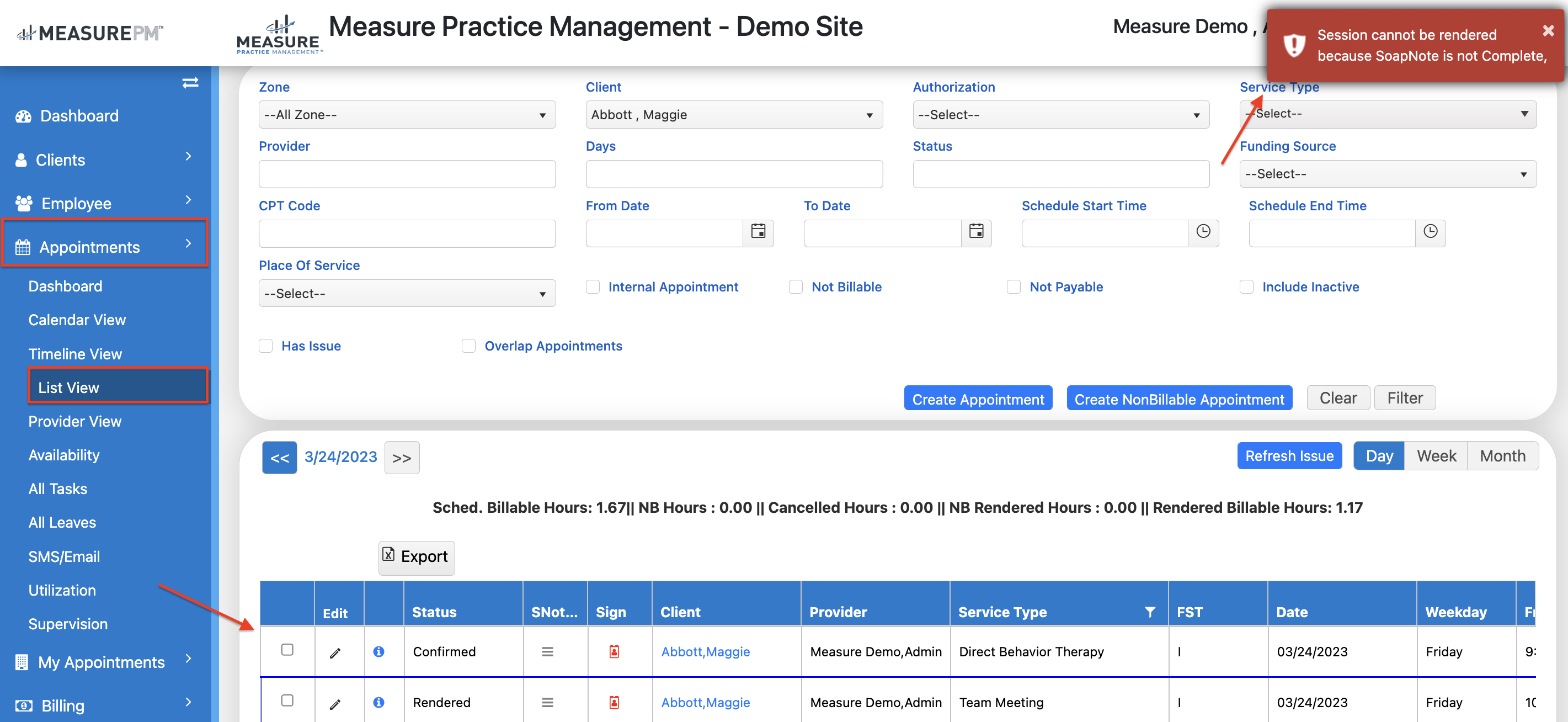Expand the Place Of Service dropdown
Image resolution: width=1568 pixels, height=722 pixels.
click(x=407, y=294)
